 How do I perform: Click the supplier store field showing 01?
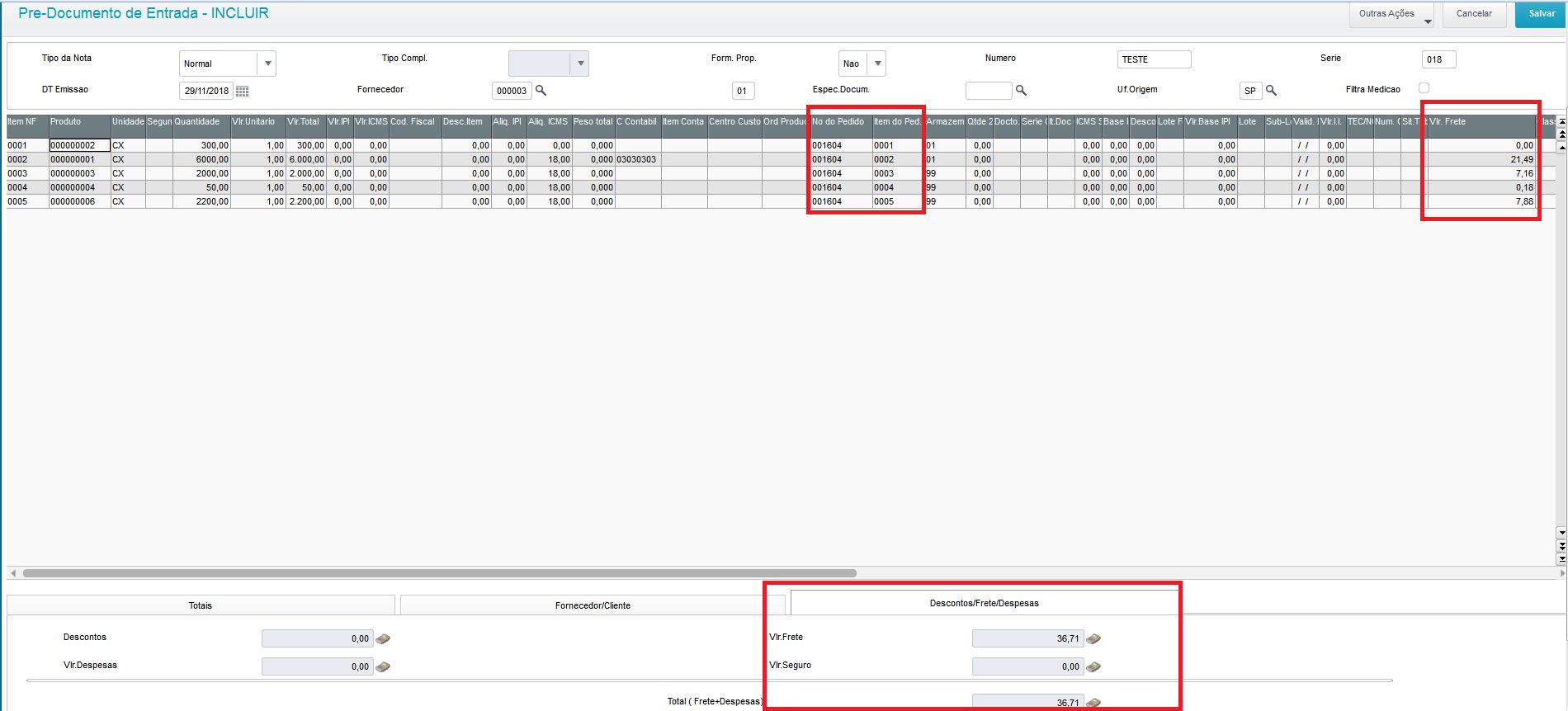[x=743, y=91]
